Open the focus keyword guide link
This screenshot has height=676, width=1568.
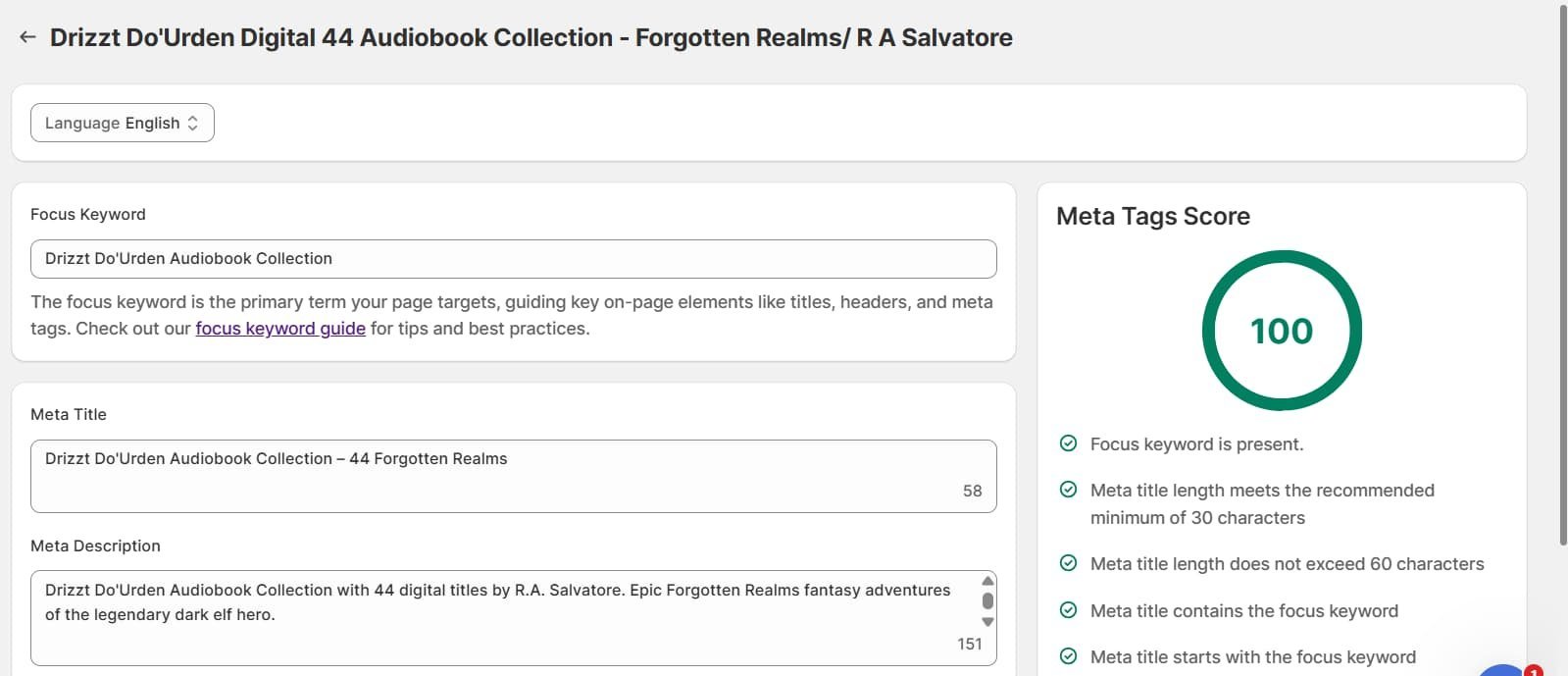click(280, 329)
